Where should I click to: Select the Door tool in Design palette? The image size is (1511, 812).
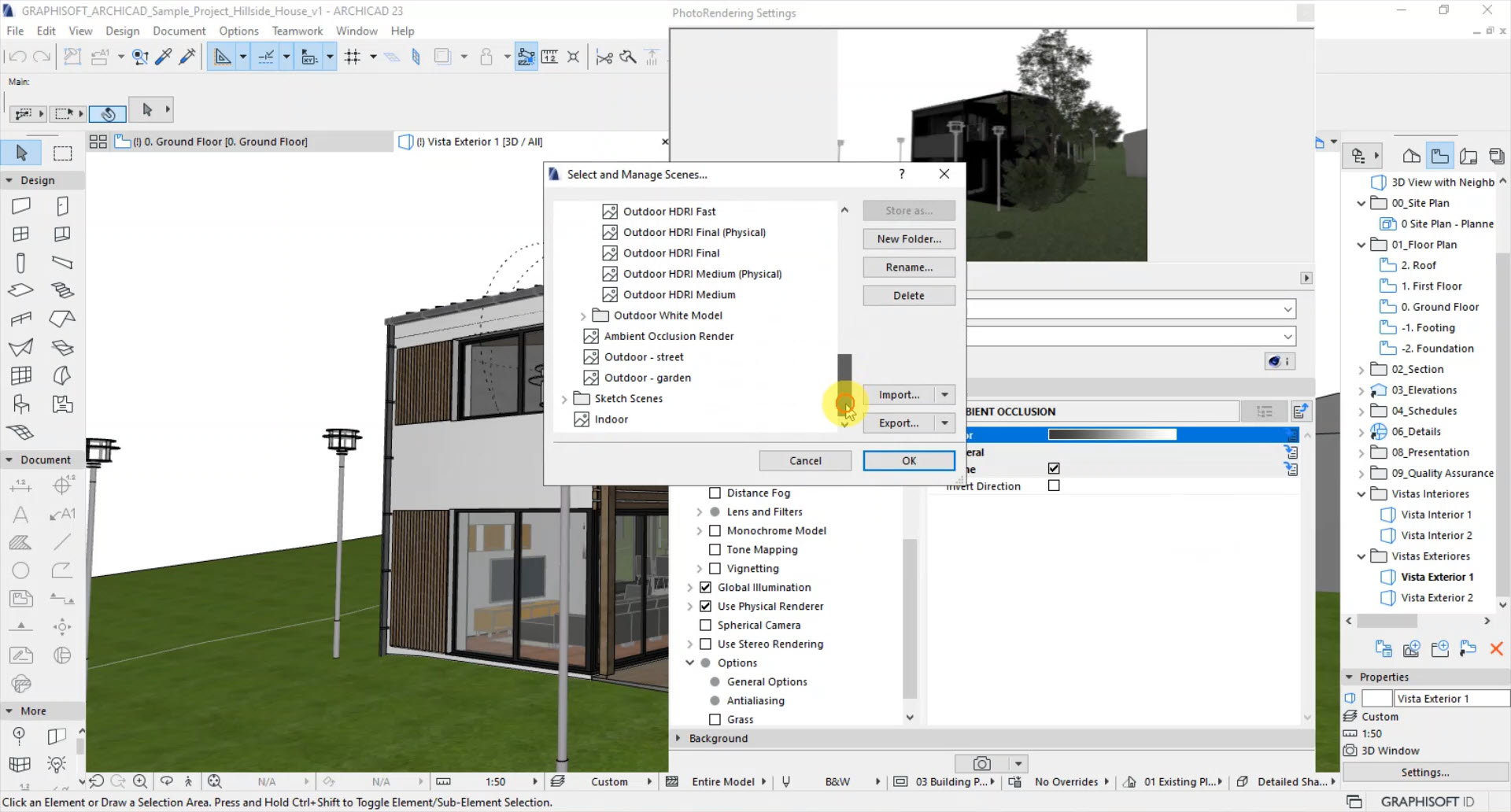(x=62, y=205)
